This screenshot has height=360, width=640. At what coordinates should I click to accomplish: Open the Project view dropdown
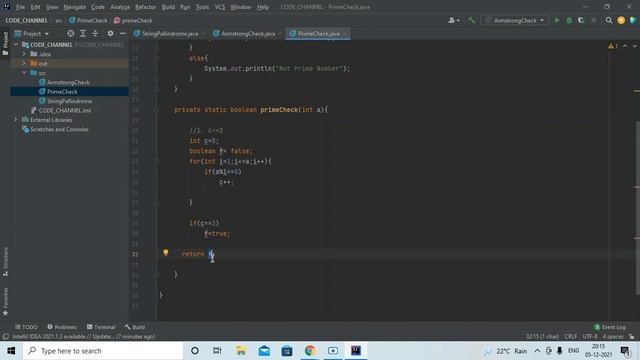pyautogui.click(x=32, y=33)
